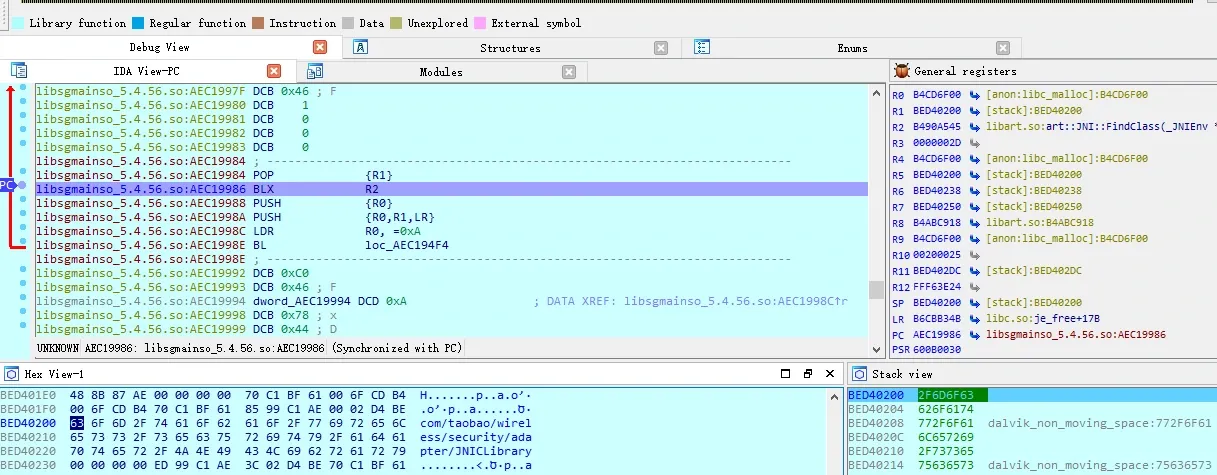The image size is (1217, 475).
Task: Click the External symbol color swatch
Action: [480, 22]
